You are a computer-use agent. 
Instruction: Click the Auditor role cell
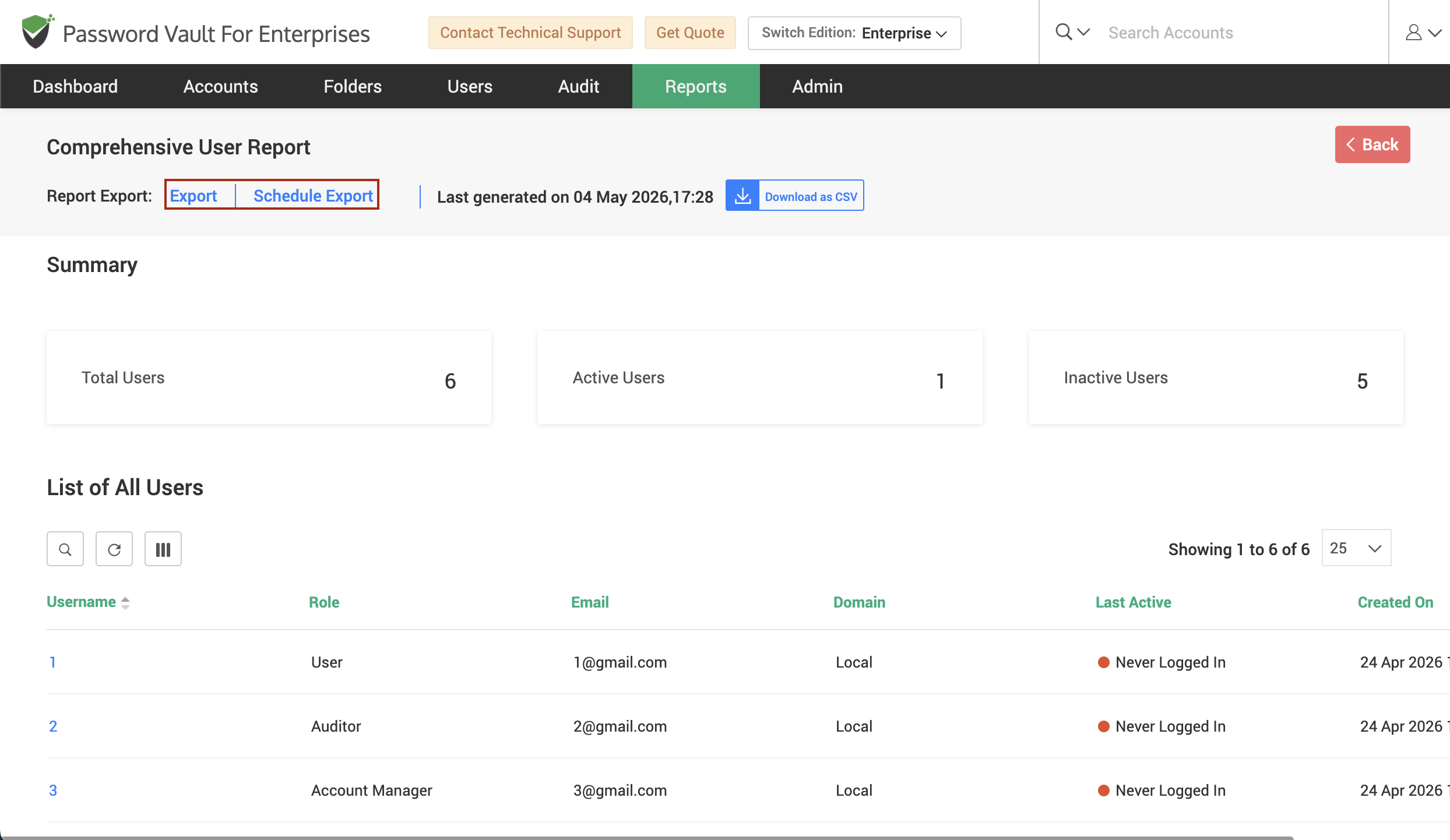pos(336,726)
